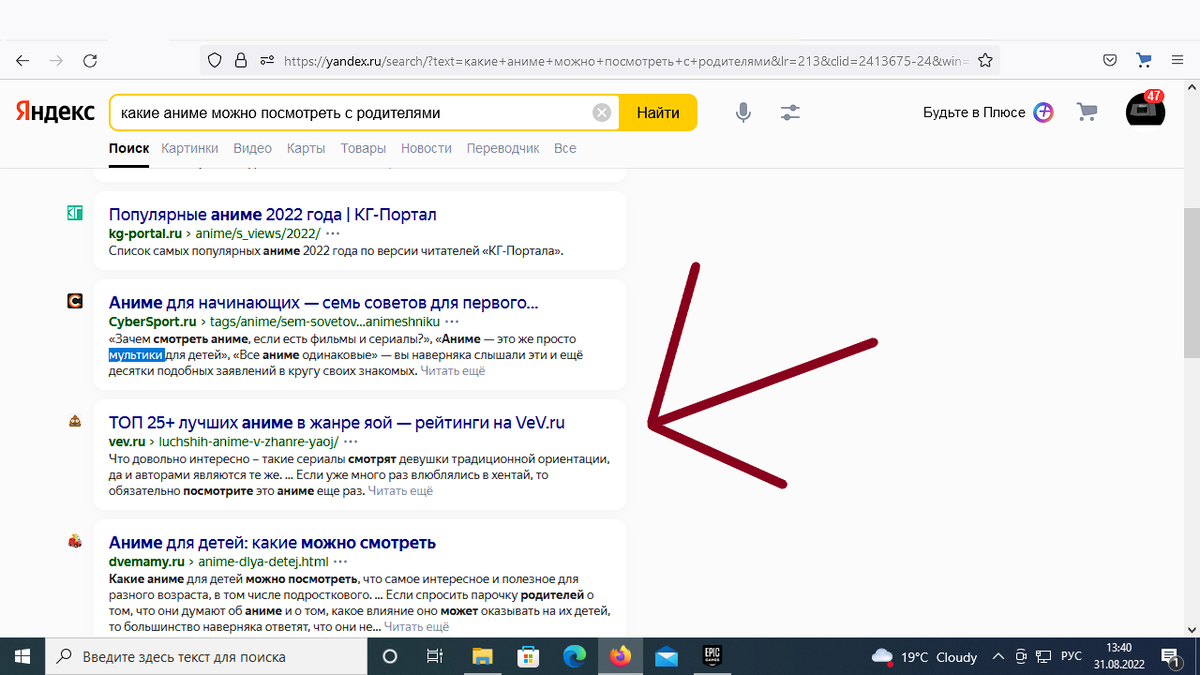Open options dots next to CyberSport.ru path
The image size is (1200, 675).
[x=452, y=321]
